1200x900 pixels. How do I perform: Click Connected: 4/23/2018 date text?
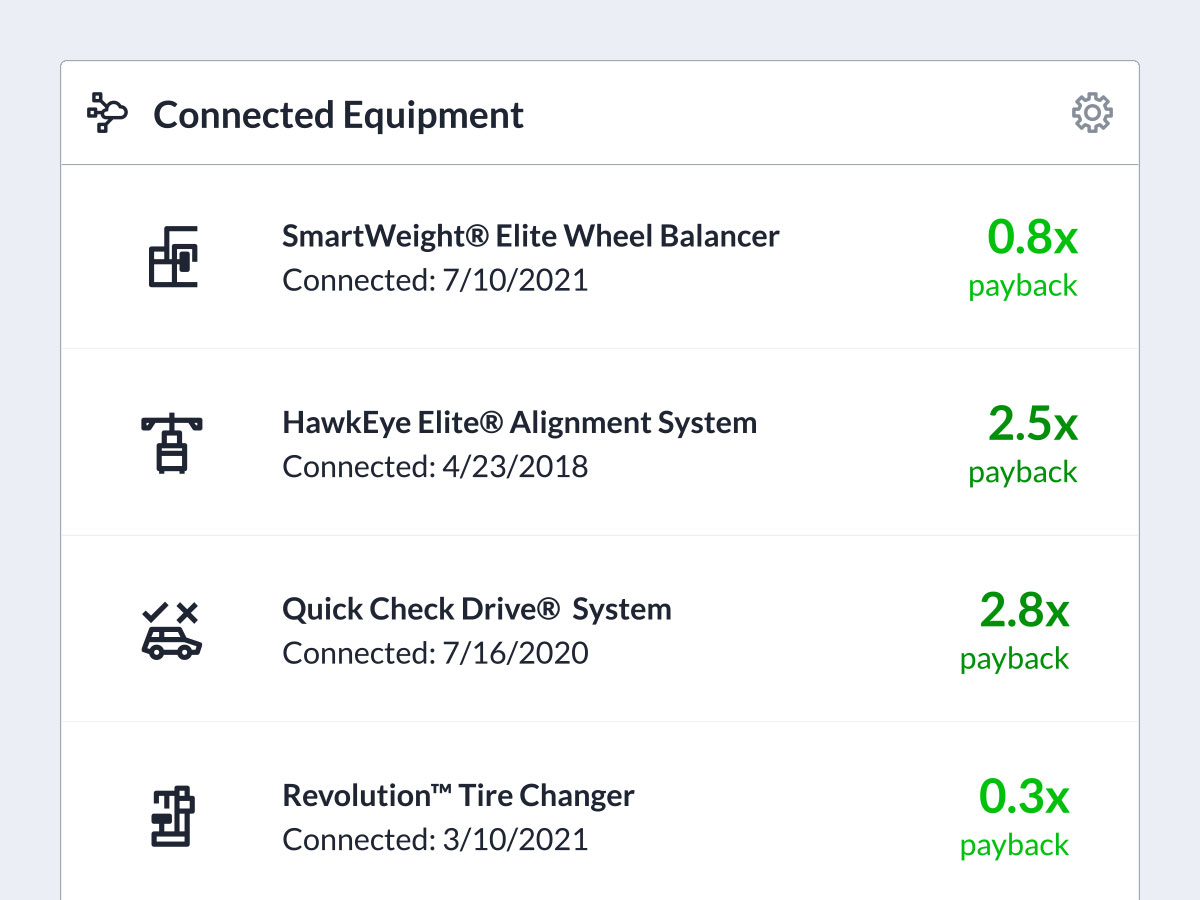point(435,466)
